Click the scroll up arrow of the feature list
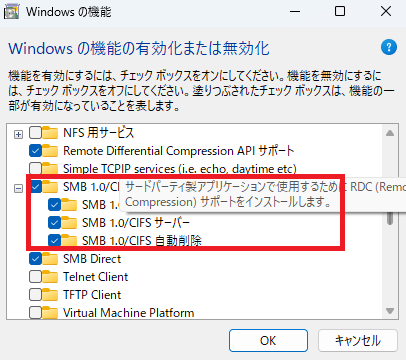The image size is (406, 360). point(390,133)
